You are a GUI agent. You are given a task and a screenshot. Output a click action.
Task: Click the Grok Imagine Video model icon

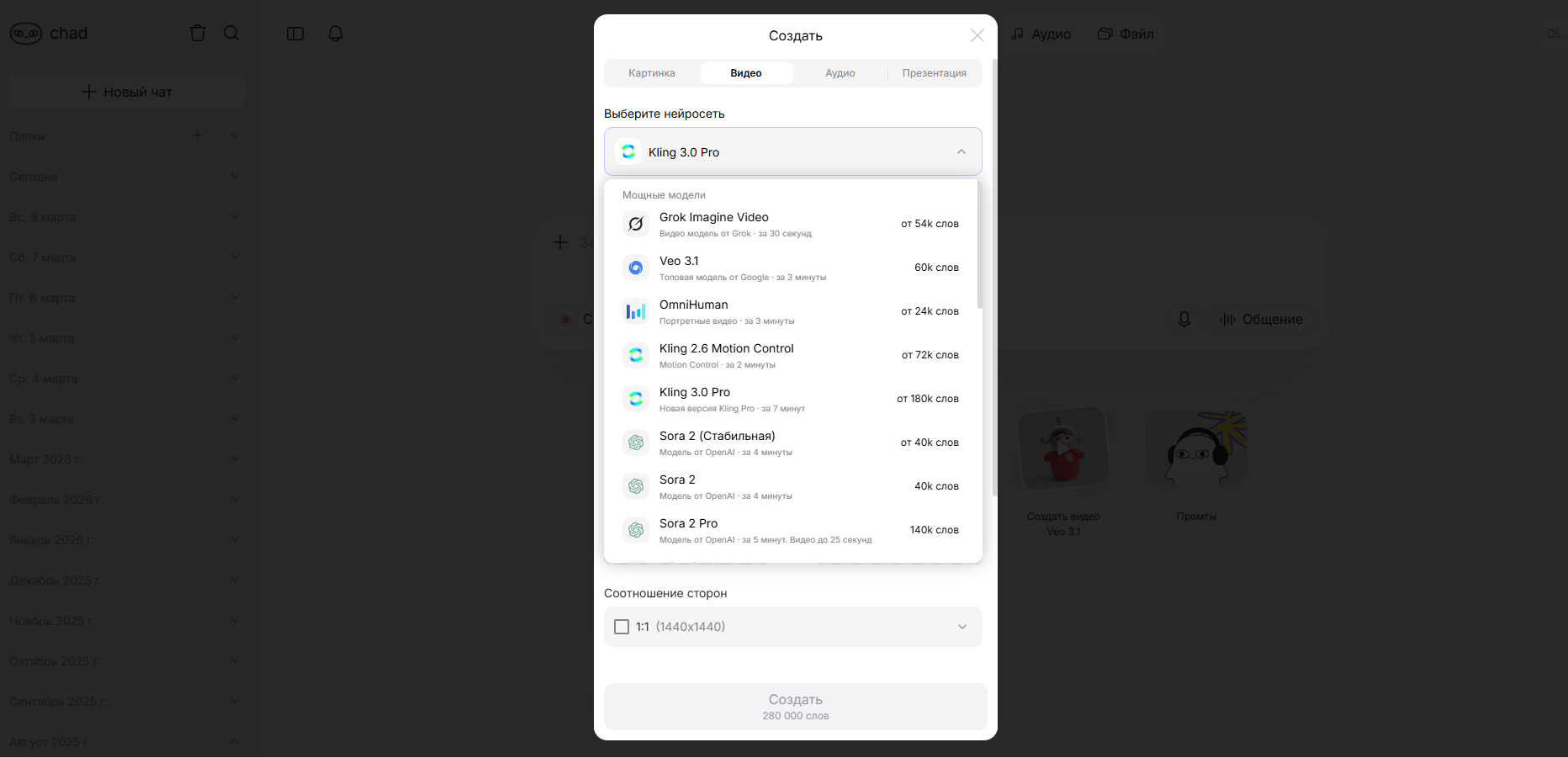636,224
